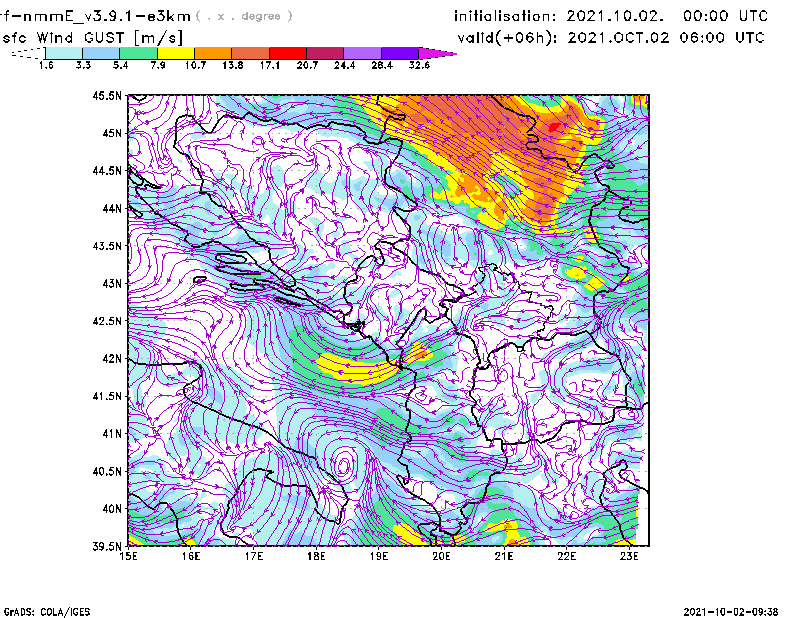Click the legend value "32.6"

click(x=419, y=65)
